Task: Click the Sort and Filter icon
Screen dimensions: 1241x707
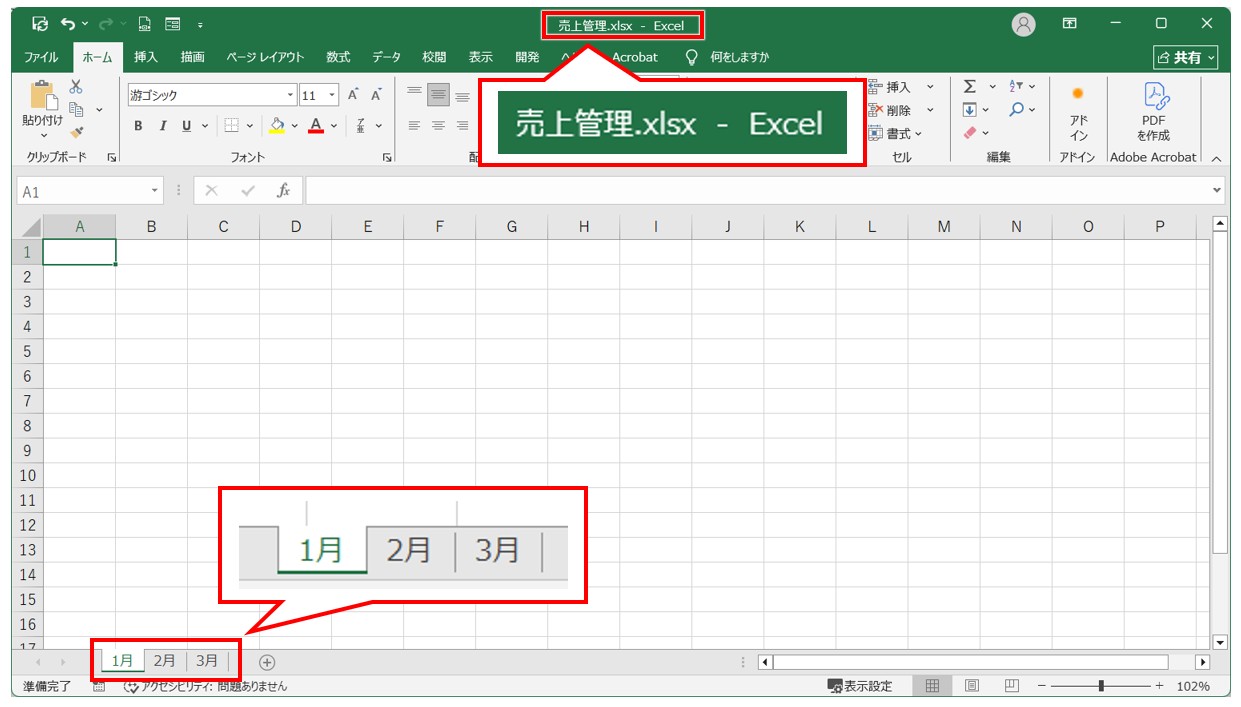Action: (x=1016, y=87)
